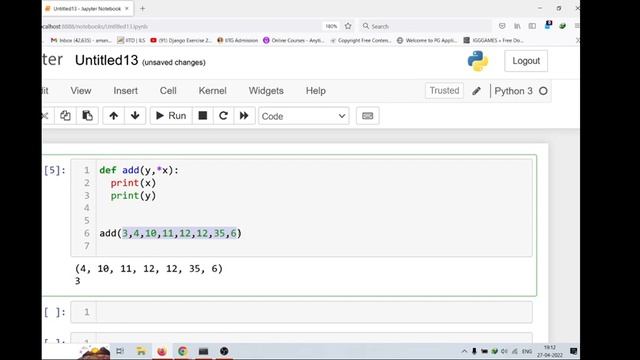Image resolution: width=640 pixels, height=360 pixels.
Task: Open the OBS Studio taskbar icon
Action: [224, 351]
